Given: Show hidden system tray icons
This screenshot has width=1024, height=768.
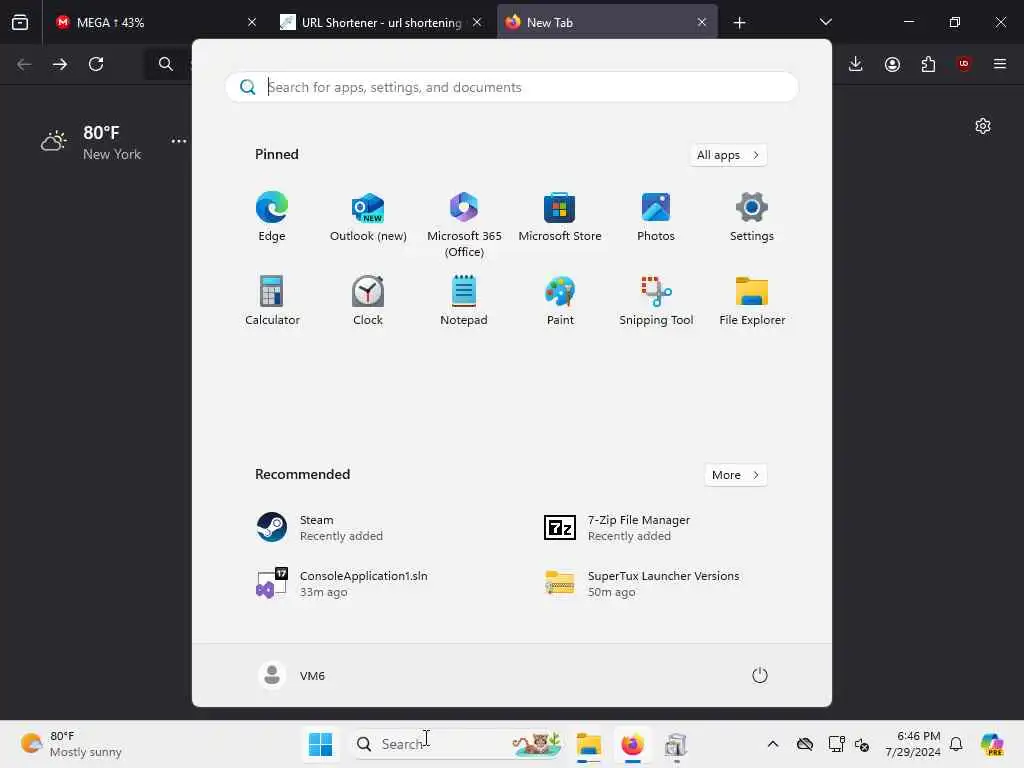Looking at the screenshot, I should click(773, 744).
